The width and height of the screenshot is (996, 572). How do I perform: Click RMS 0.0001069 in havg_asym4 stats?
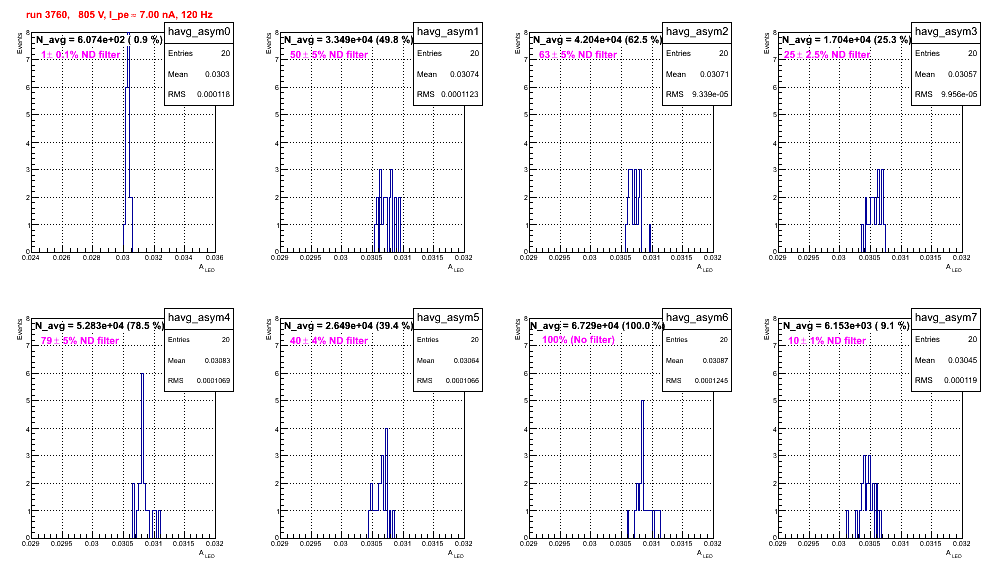coord(199,380)
